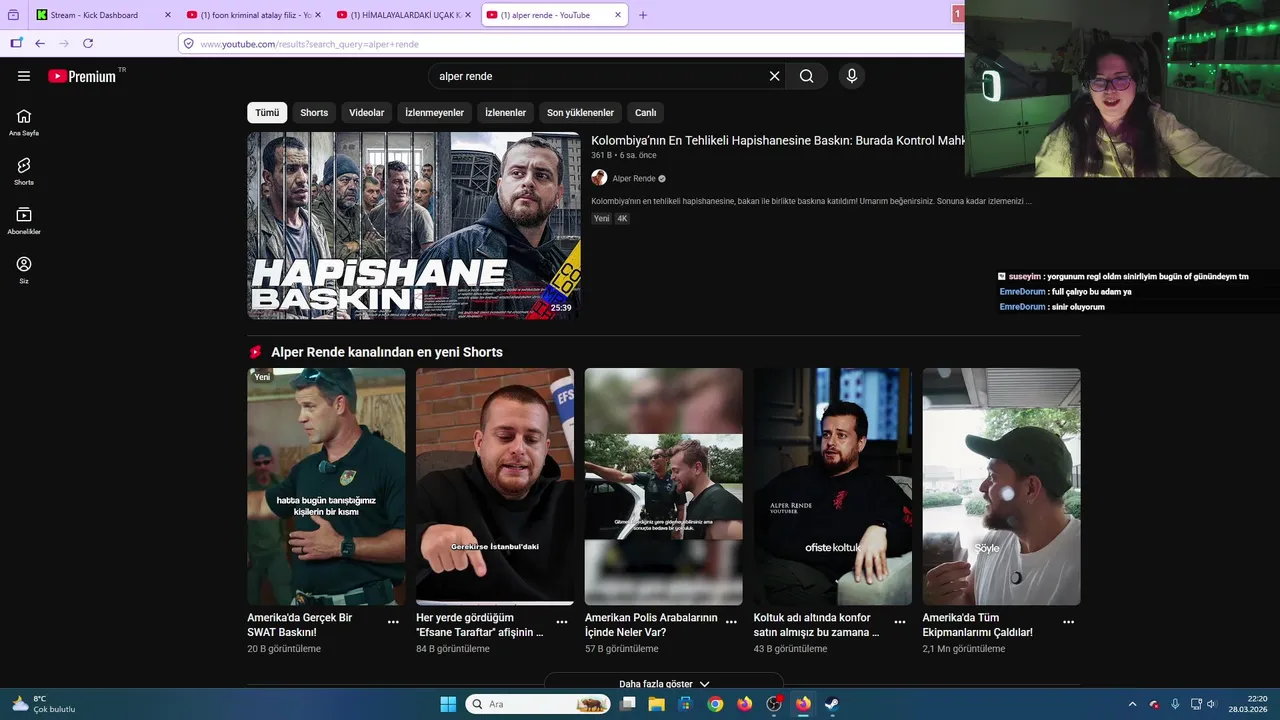Open the tab overview icon left of tabs
1280x720 pixels.
click(x=13, y=15)
